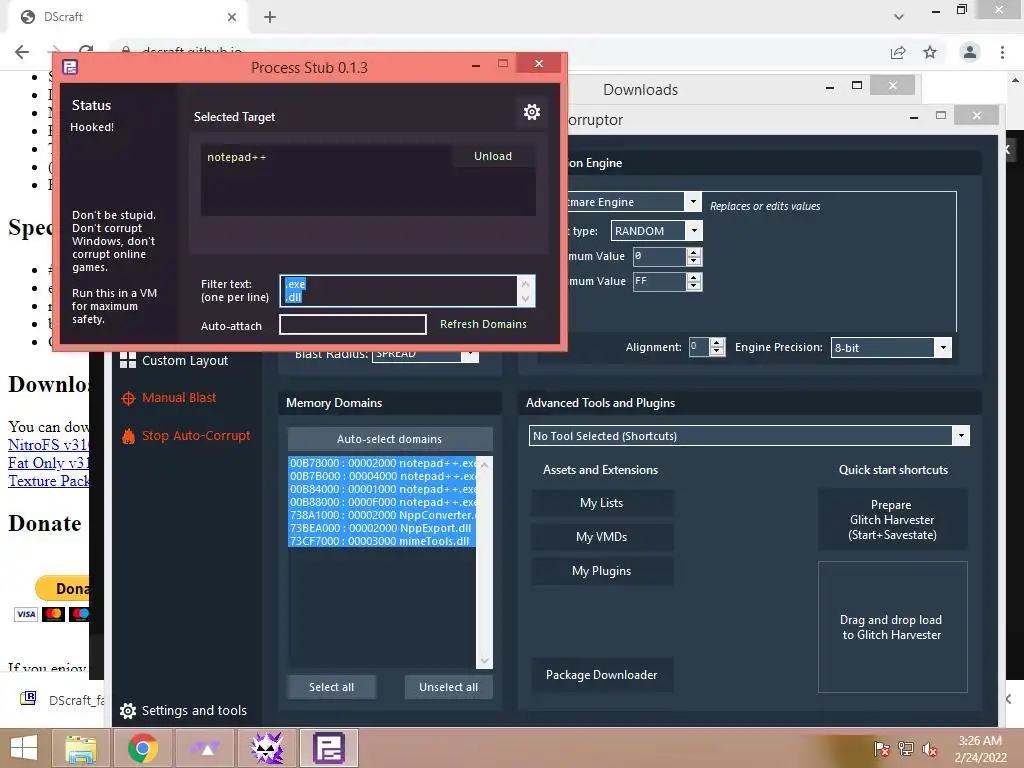Viewport: 1024px width, 768px height.
Task: Click Auto-select domains button
Action: point(390,439)
